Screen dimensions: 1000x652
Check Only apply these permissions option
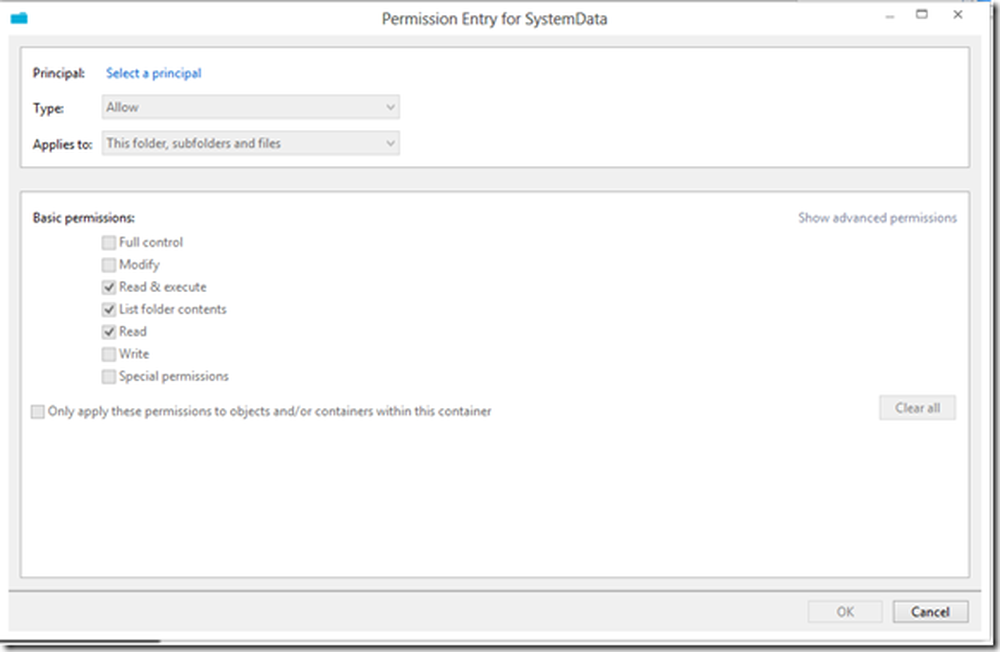(x=38, y=411)
